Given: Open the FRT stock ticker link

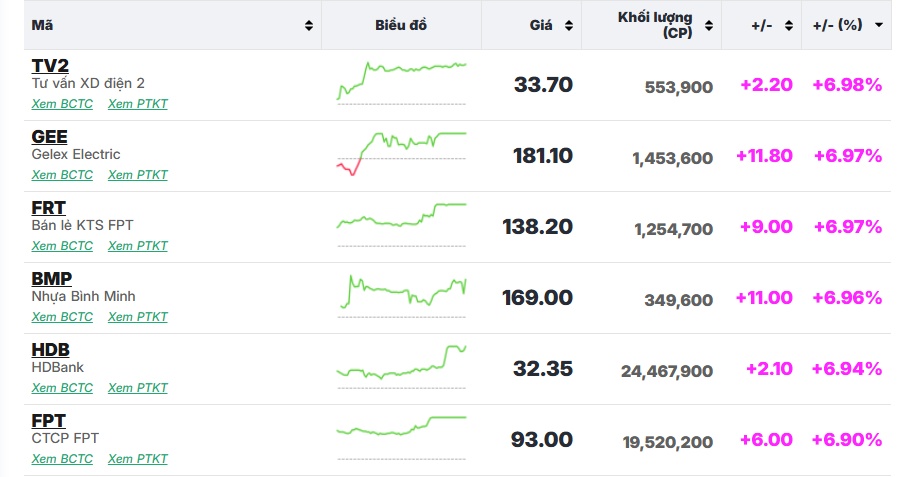Looking at the screenshot, I should point(48,208).
